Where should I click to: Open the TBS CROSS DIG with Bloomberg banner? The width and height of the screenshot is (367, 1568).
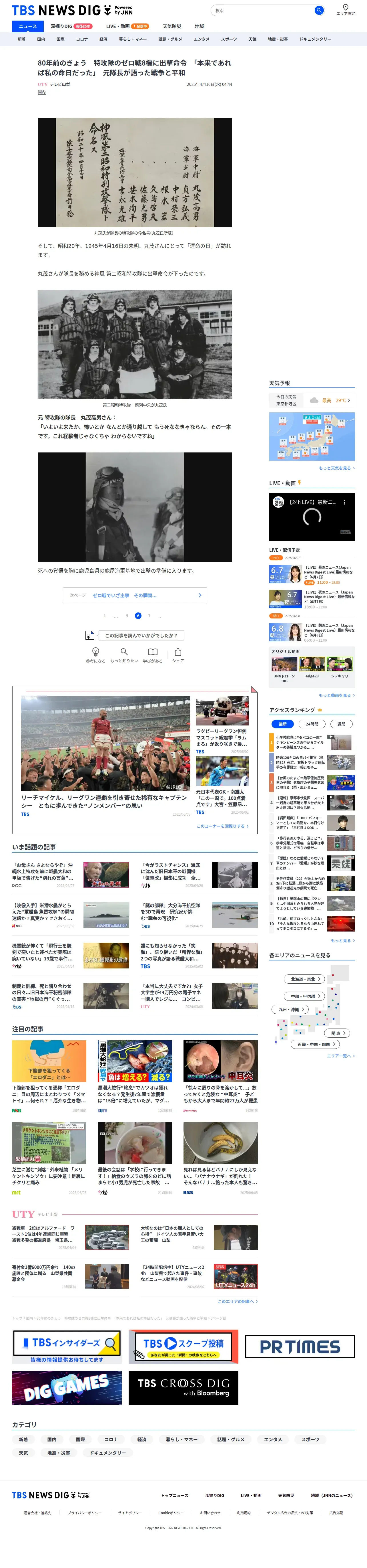(183, 1388)
